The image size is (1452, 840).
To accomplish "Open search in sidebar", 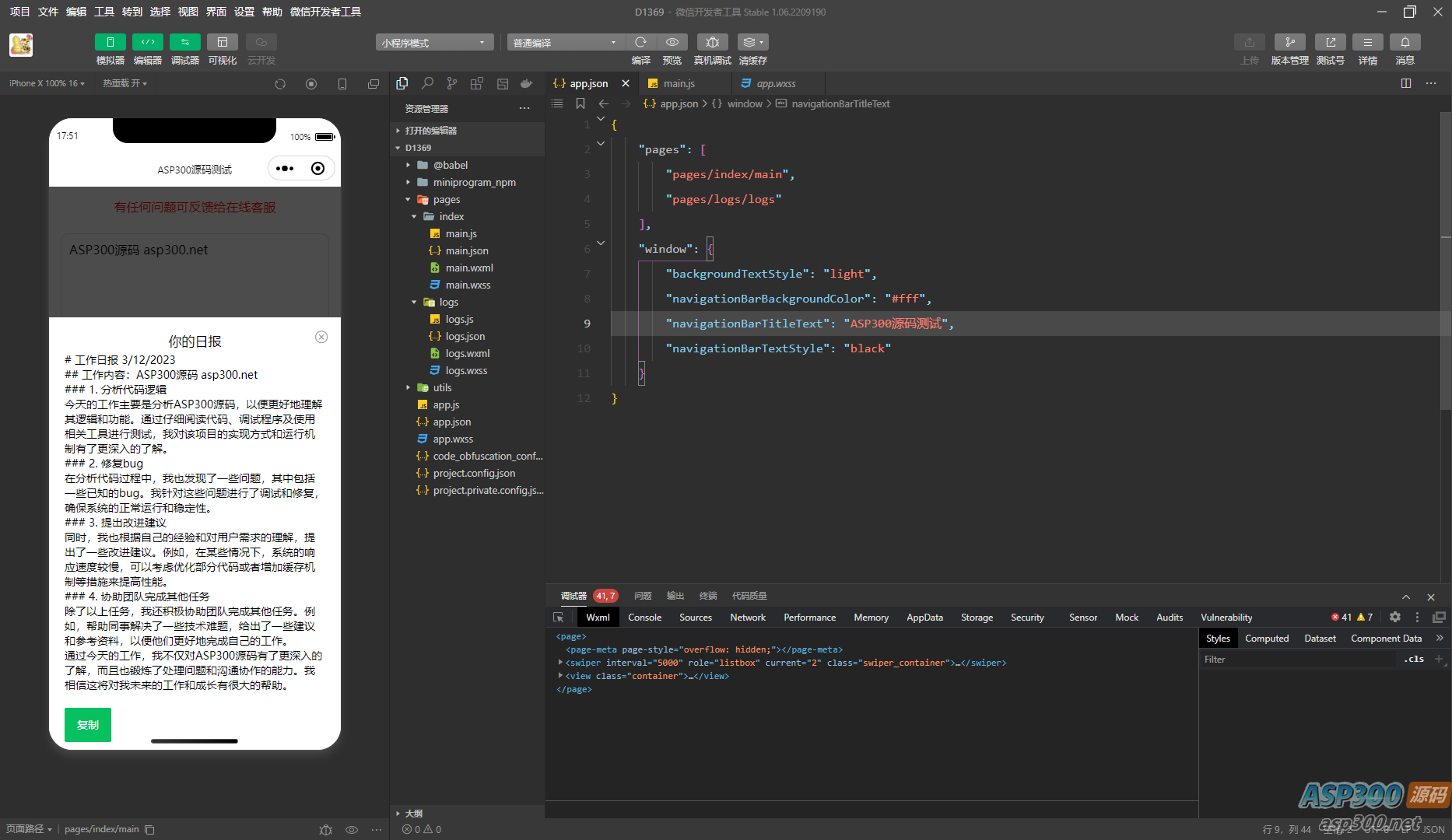I will pos(427,83).
